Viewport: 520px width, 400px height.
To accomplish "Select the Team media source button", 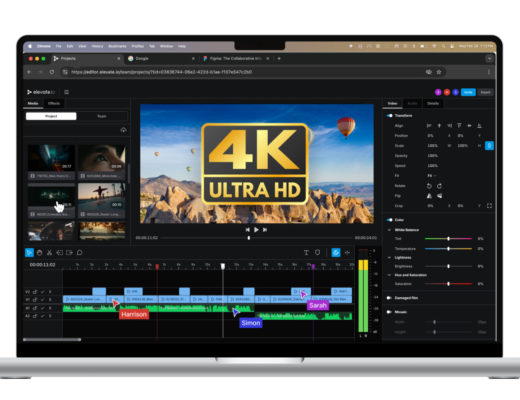I will (x=102, y=116).
